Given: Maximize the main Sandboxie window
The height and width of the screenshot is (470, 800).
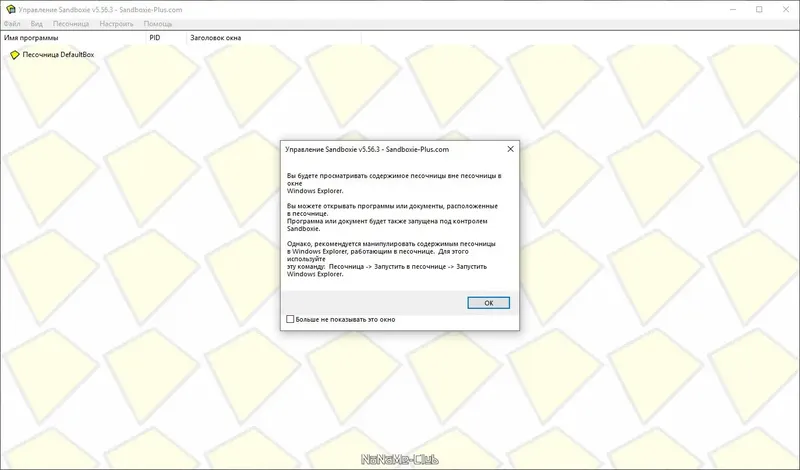Looking at the screenshot, I should [x=759, y=9].
